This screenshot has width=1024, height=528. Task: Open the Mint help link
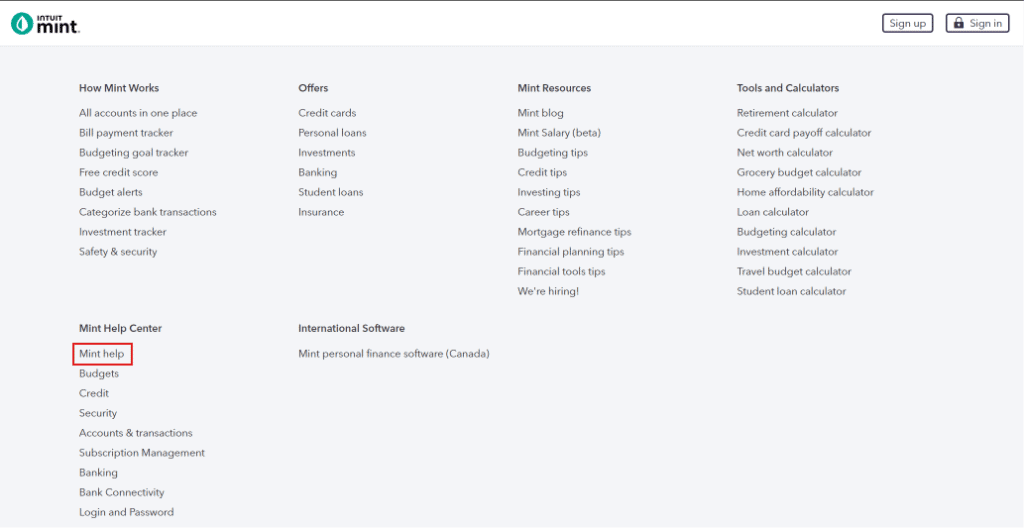[x=102, y=354]
